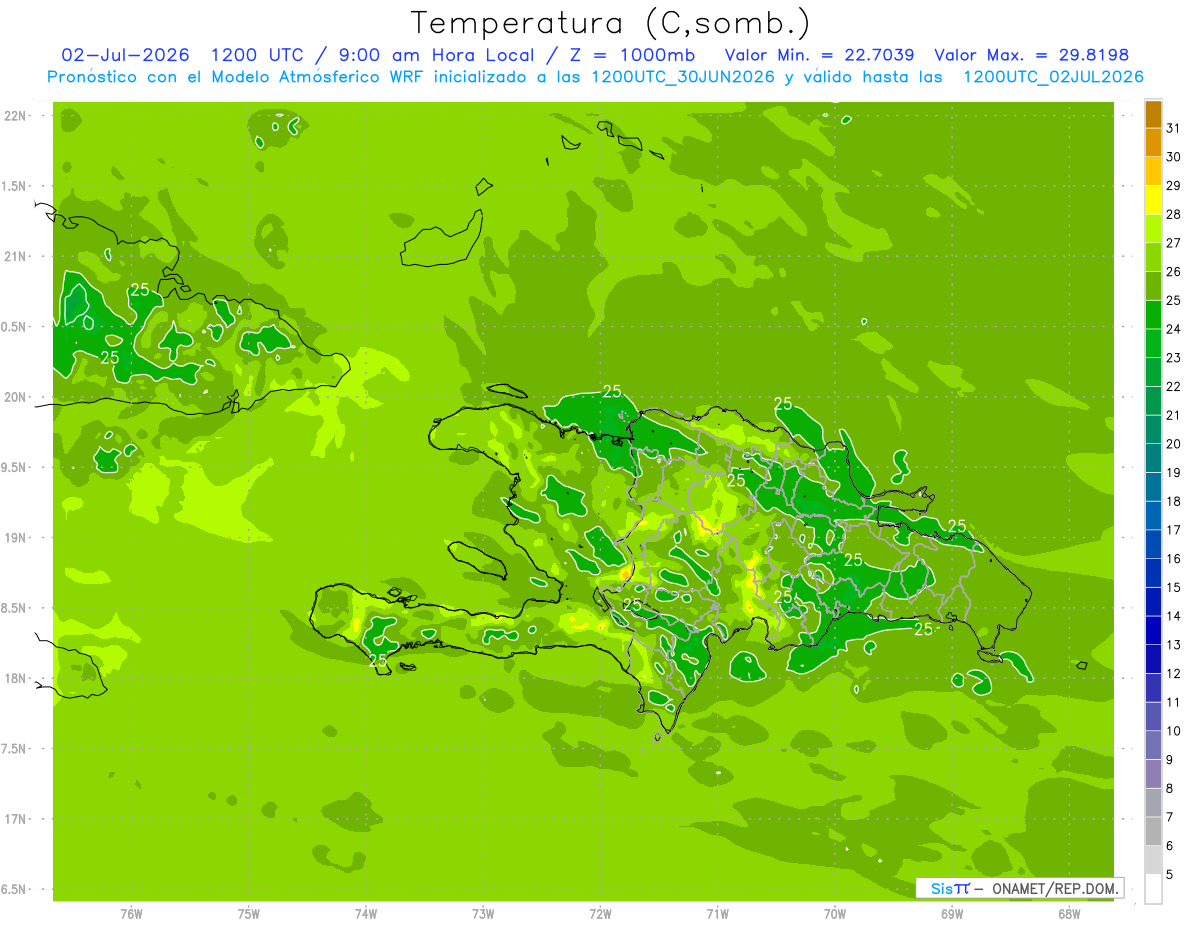Click the dark blue color bar segment between 13 and 14

point(1153,630)
